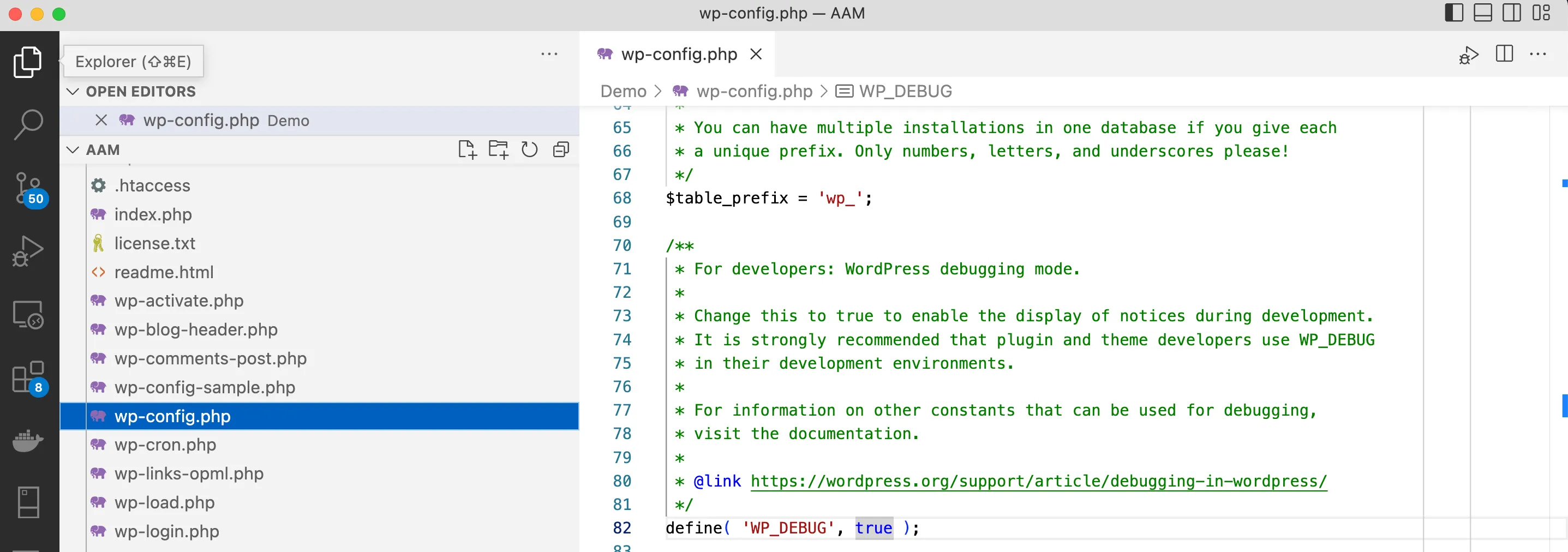Open the Customize Layout control
The width and height of the screenshot is (1568, 552).
1541,13
